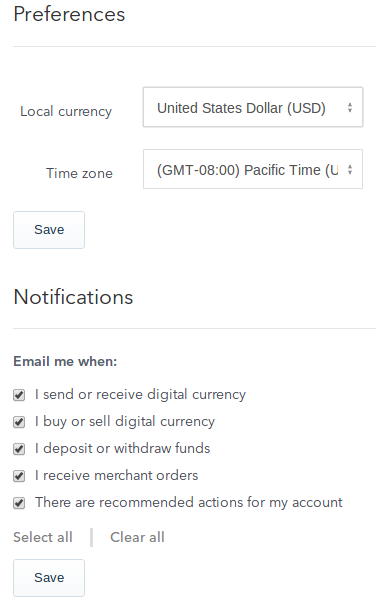Click the 'Clear all' link
Image resolution: width=376 pixels, height=607 pixels.
[x=137, y=537]
